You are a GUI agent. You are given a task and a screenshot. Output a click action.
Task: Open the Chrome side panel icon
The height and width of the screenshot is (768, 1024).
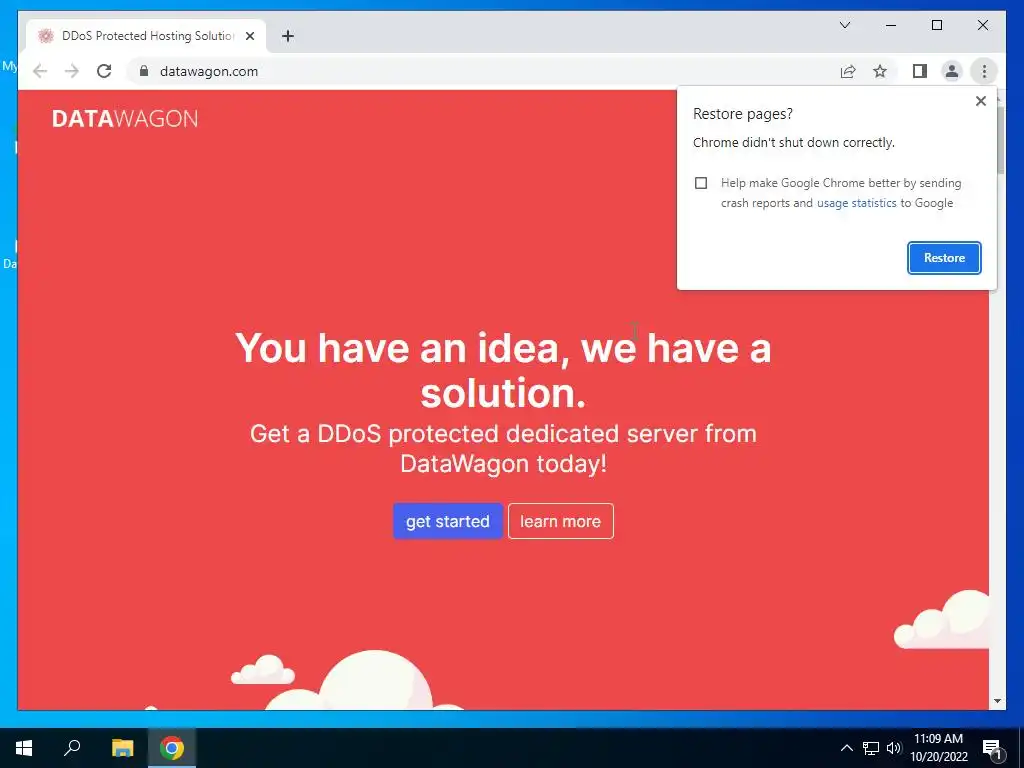920,71
